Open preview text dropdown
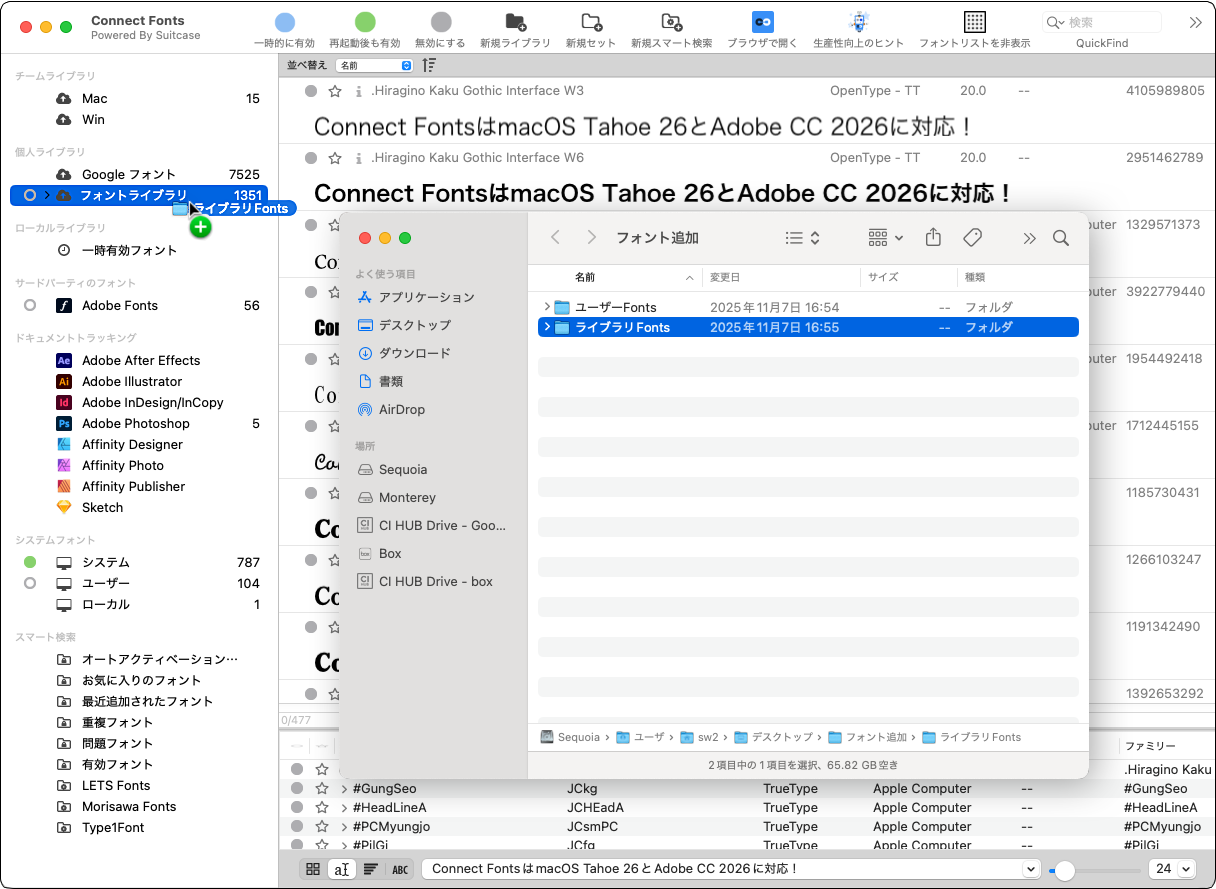1216x889 pixels. (x=1031, y=869)
